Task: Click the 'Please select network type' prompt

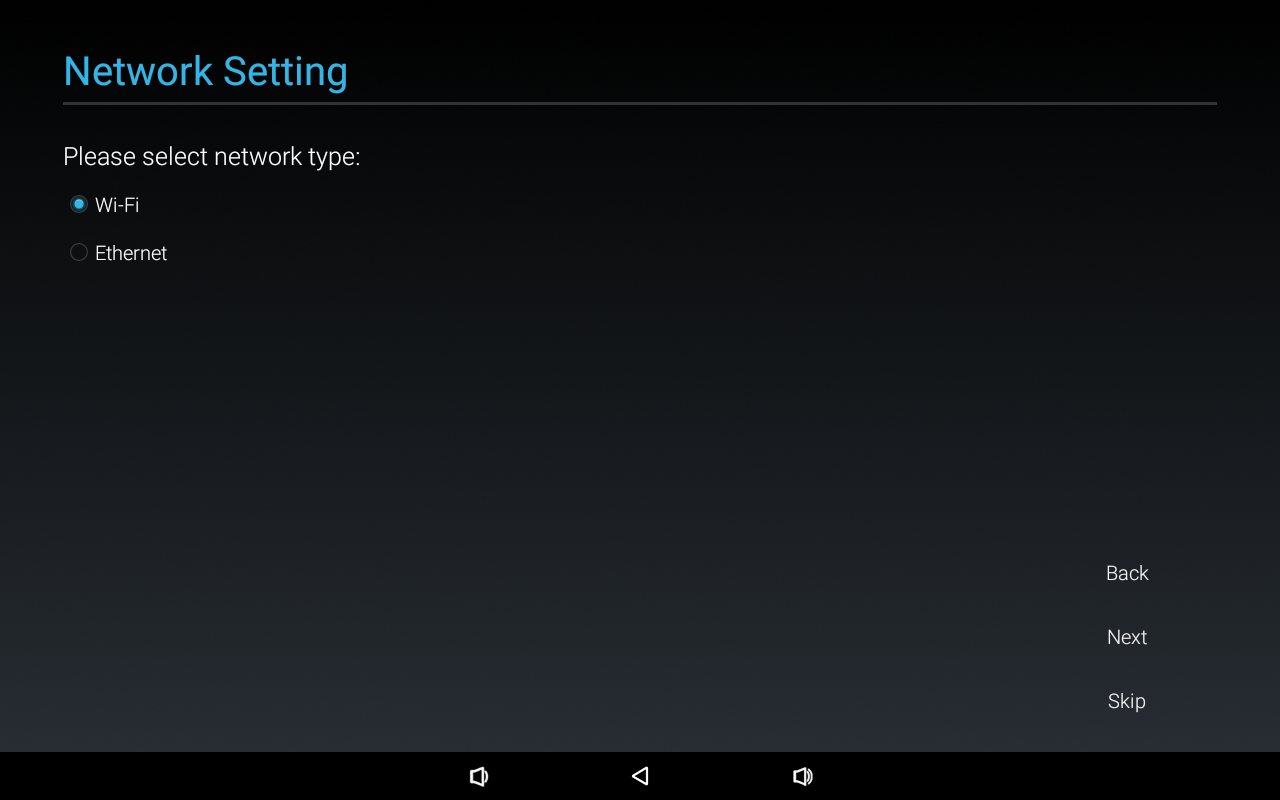Action: pyautogui.click(x=211, y=157)
